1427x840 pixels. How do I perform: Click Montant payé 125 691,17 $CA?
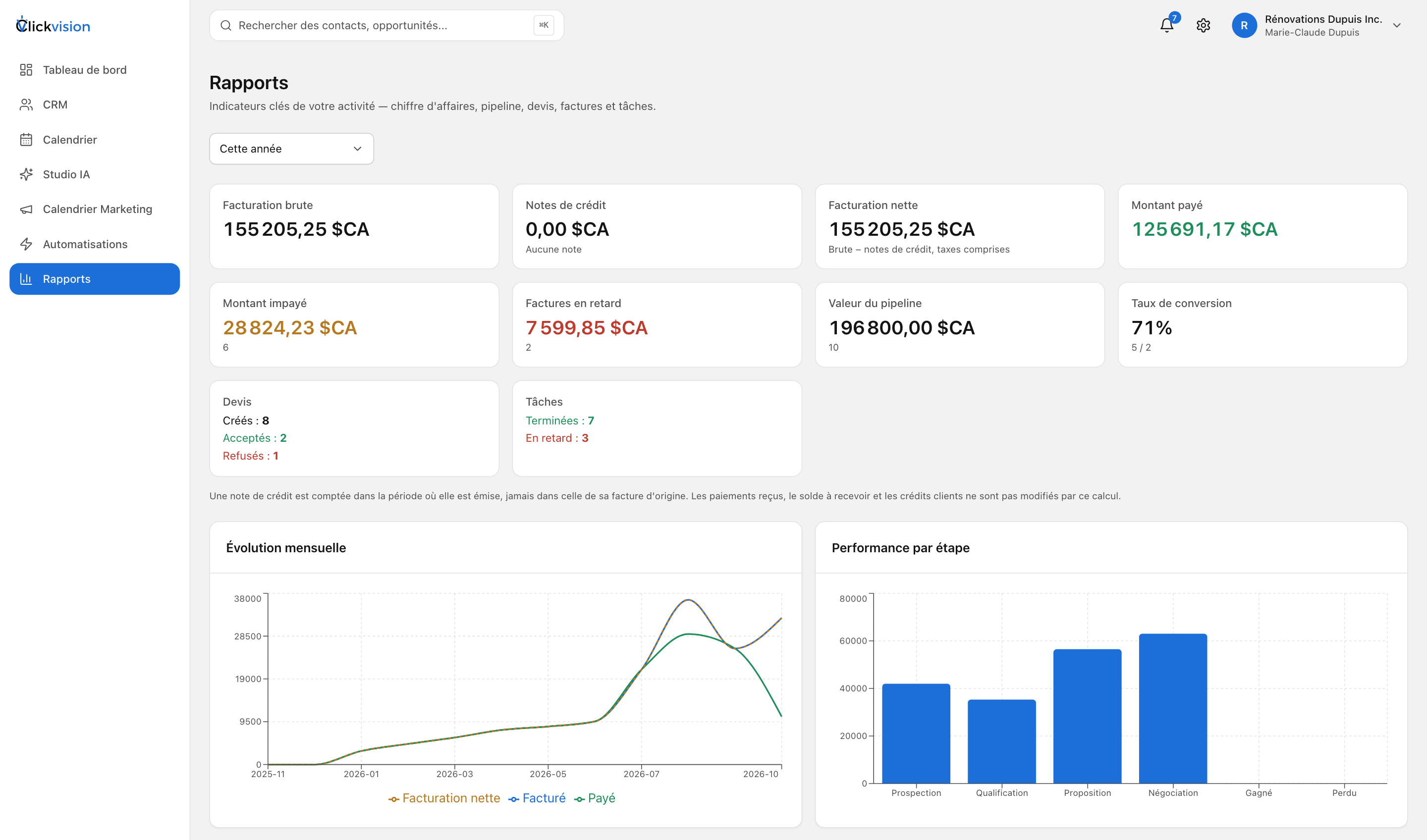(1205, 229)
